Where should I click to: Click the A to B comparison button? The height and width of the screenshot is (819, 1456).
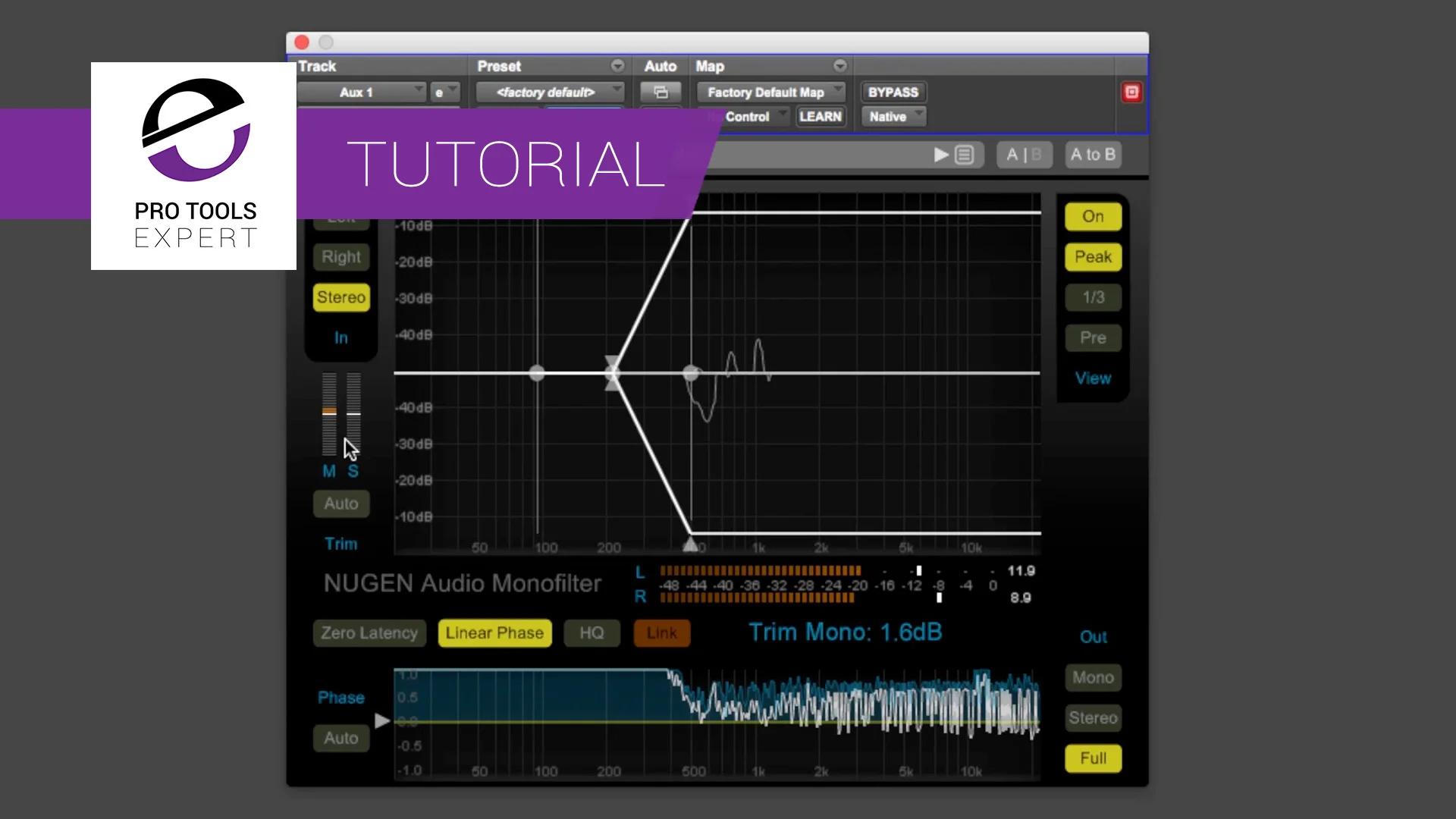(x=1092, y=155)
